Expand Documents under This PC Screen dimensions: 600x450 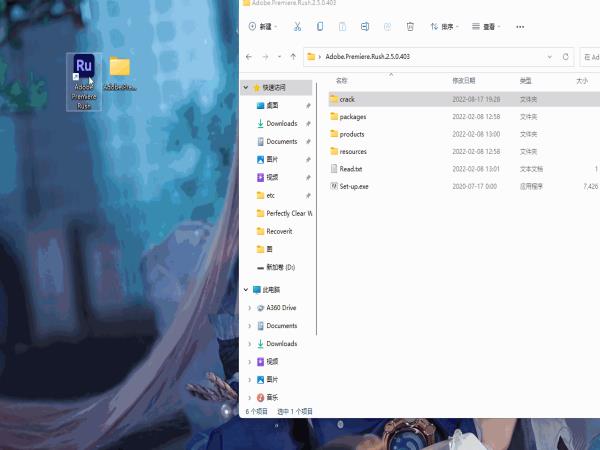pyautogui.click(x=250, y=326)
